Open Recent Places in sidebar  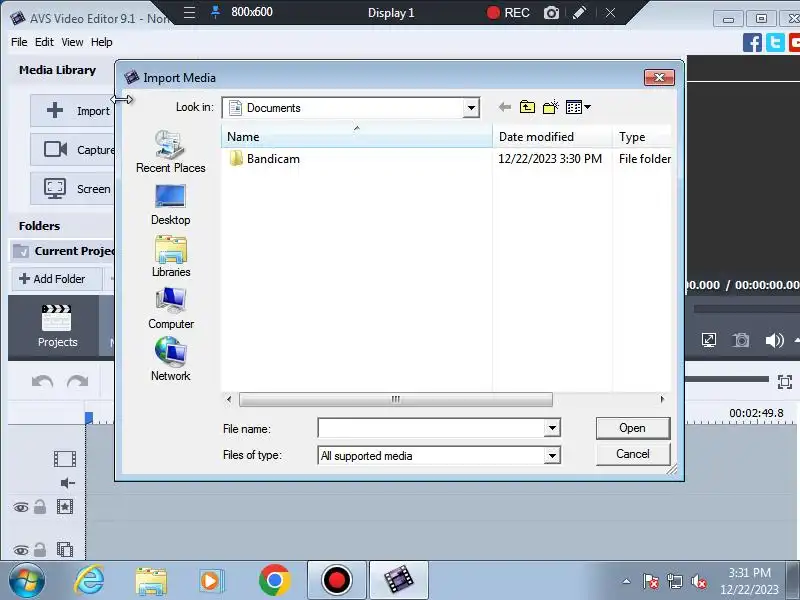[x=170, y=152]
